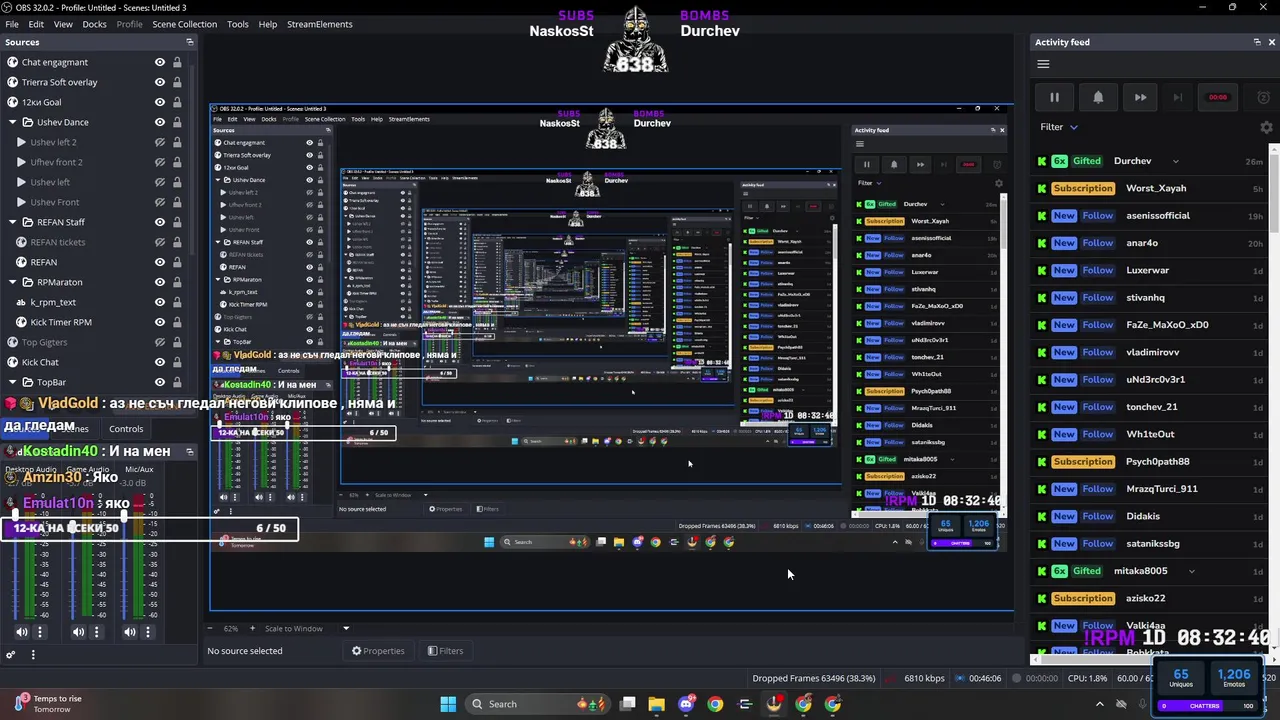Screen dimensions: 1280x720
Task: Lock the 12ки Goal source
Action: coord(177,102)
